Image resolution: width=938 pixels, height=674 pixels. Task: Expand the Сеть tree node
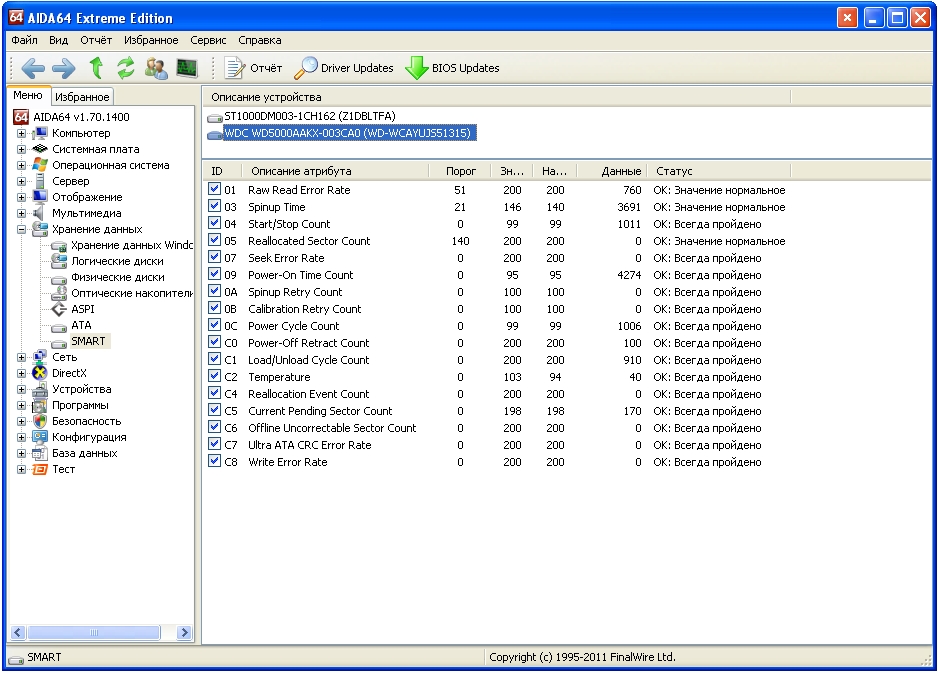[22, 357]
